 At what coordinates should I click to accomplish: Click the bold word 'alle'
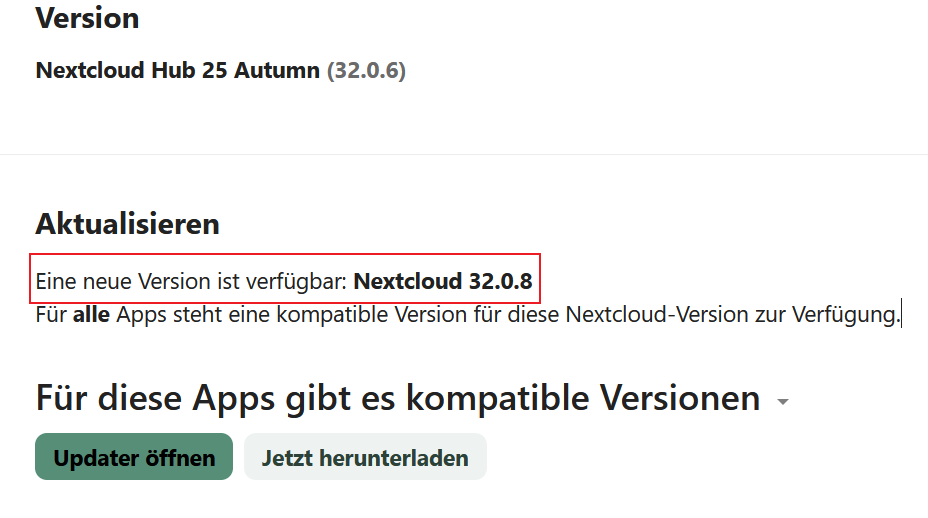click(92, 315)
